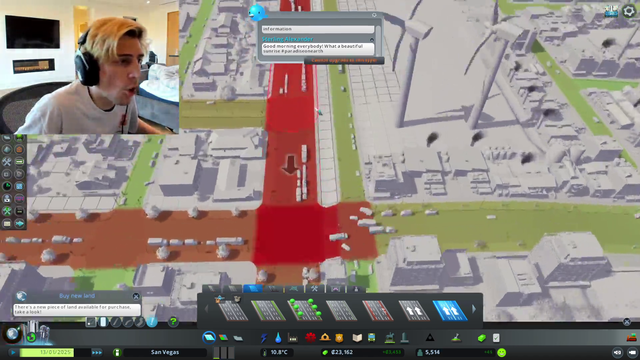Open the pink traffic routes info view
The image size is (640, 360).
click(19, 199)
